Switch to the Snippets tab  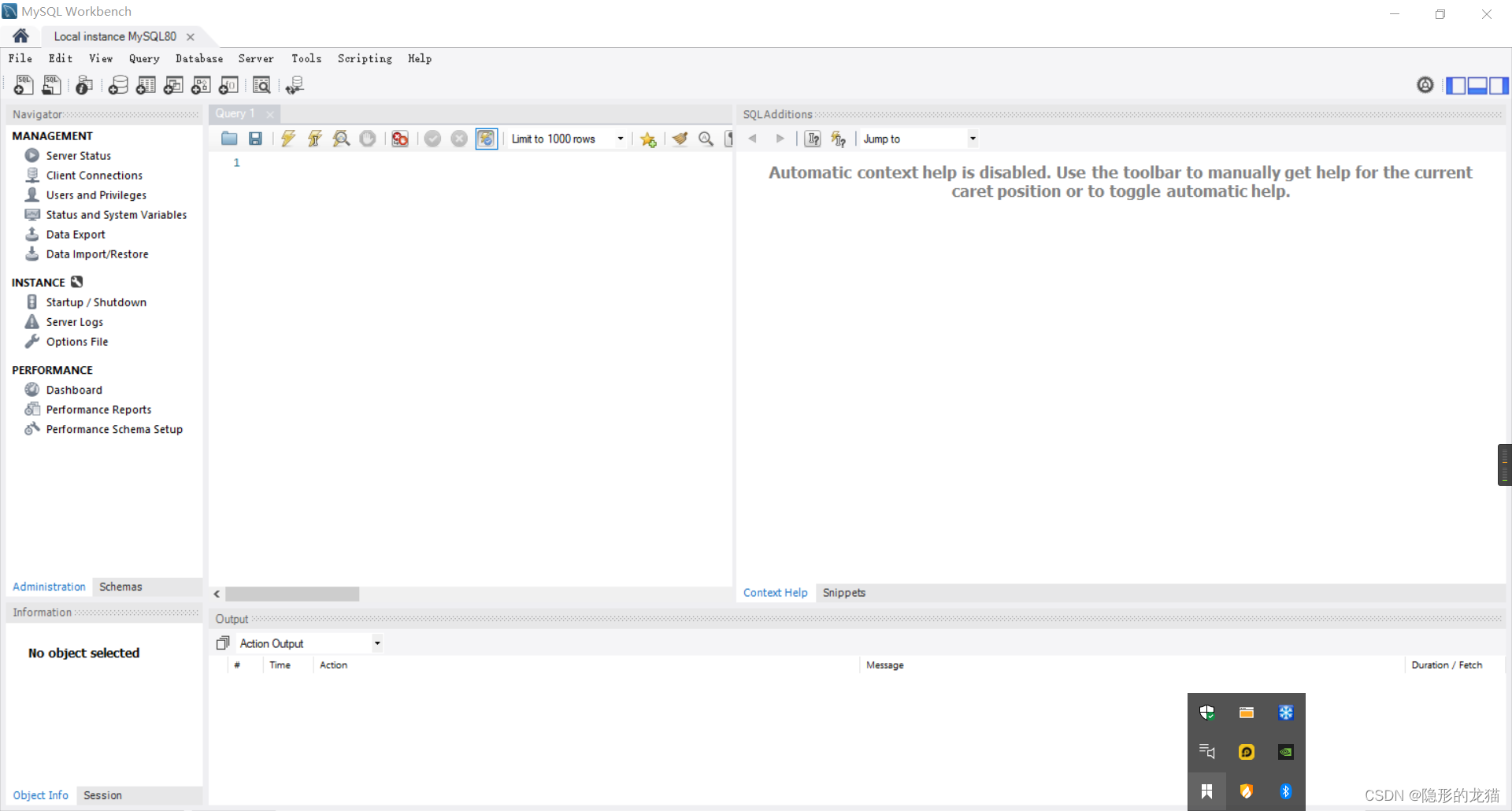pyautogui.click(x=844, y=593)
